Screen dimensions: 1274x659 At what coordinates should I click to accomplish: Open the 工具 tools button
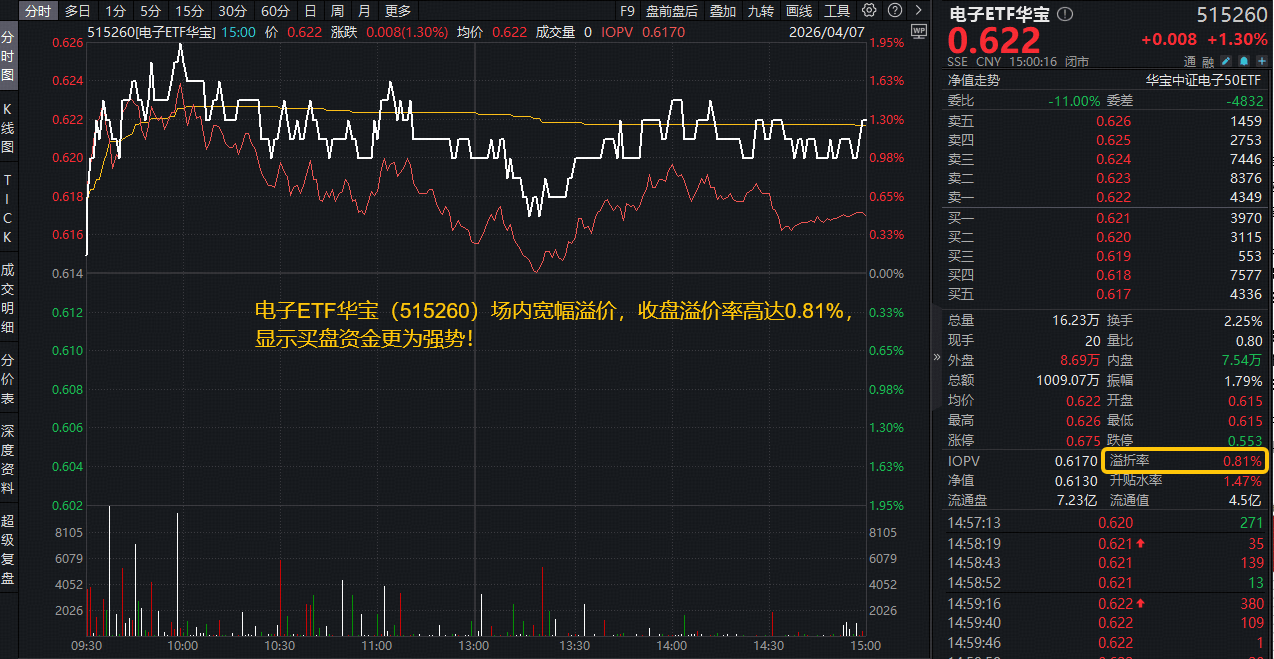pos(837,11)
